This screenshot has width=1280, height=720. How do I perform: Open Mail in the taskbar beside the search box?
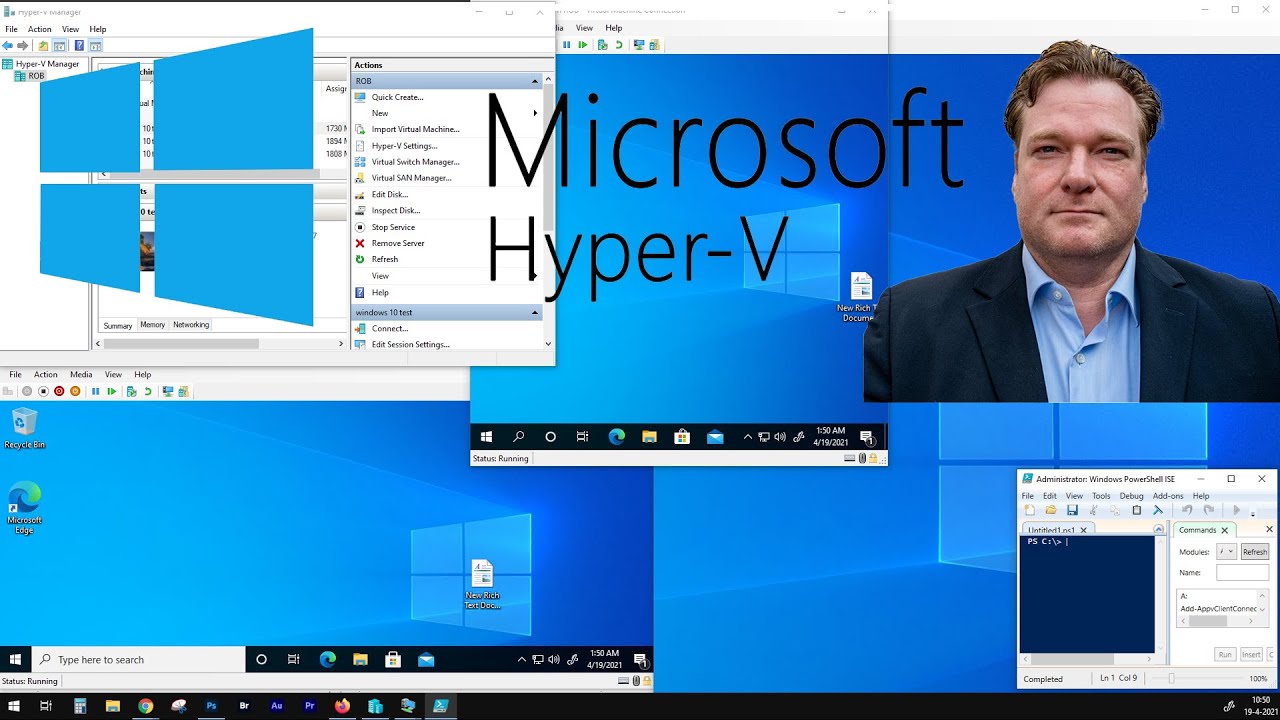pyautogui.click(x=426, y=660)
